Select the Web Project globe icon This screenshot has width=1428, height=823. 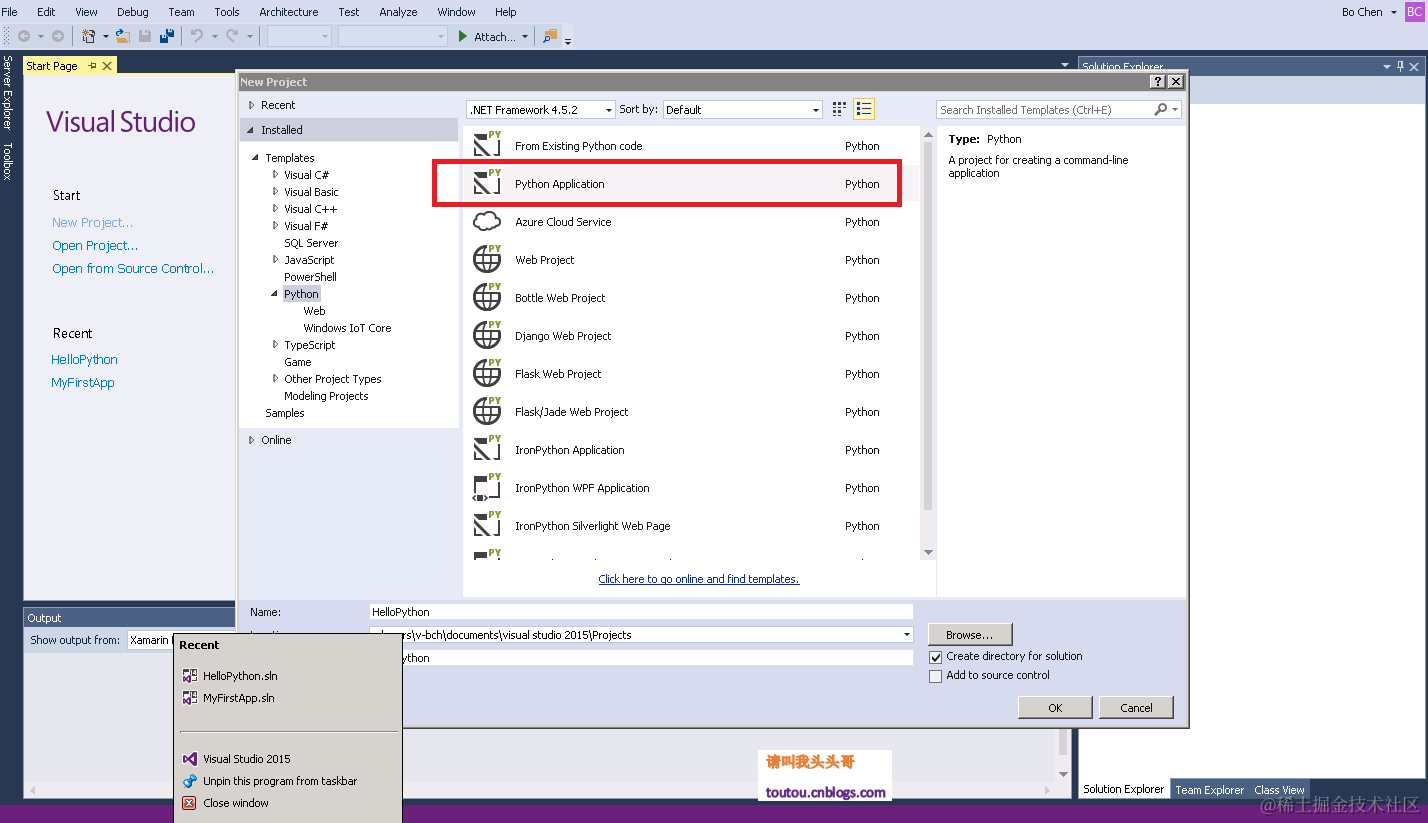(x=487, y=260)
